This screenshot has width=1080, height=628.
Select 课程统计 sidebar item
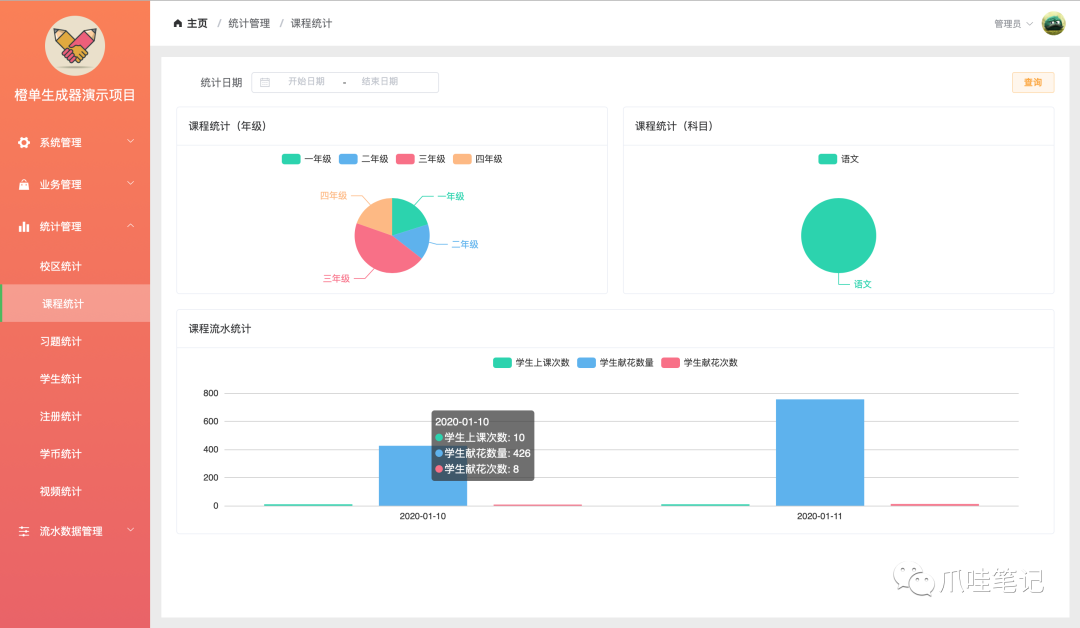(x=75, y=304)
